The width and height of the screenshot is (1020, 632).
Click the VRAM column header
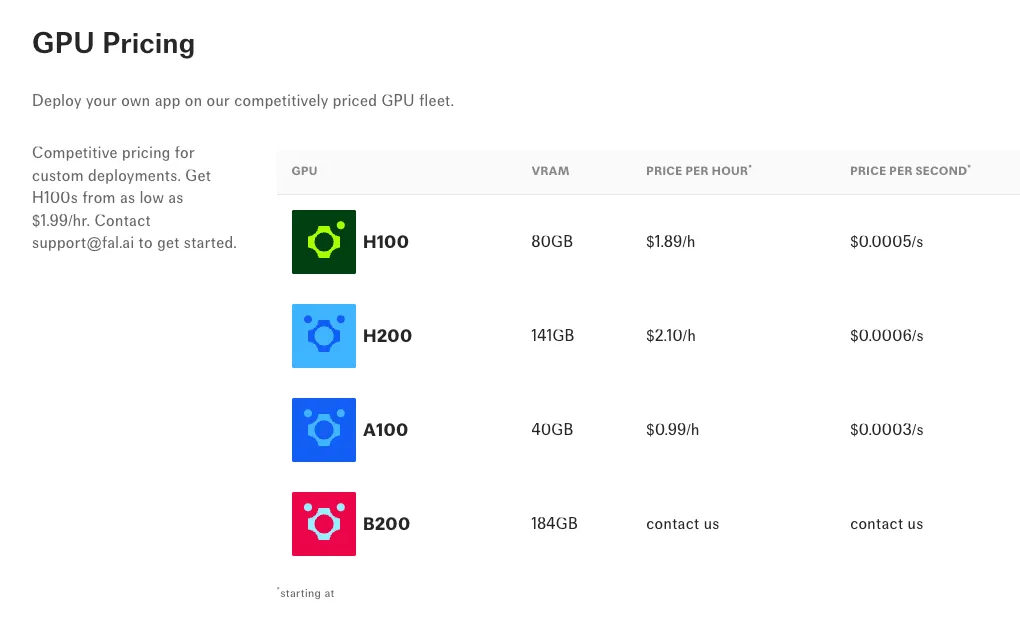(550, 171)
